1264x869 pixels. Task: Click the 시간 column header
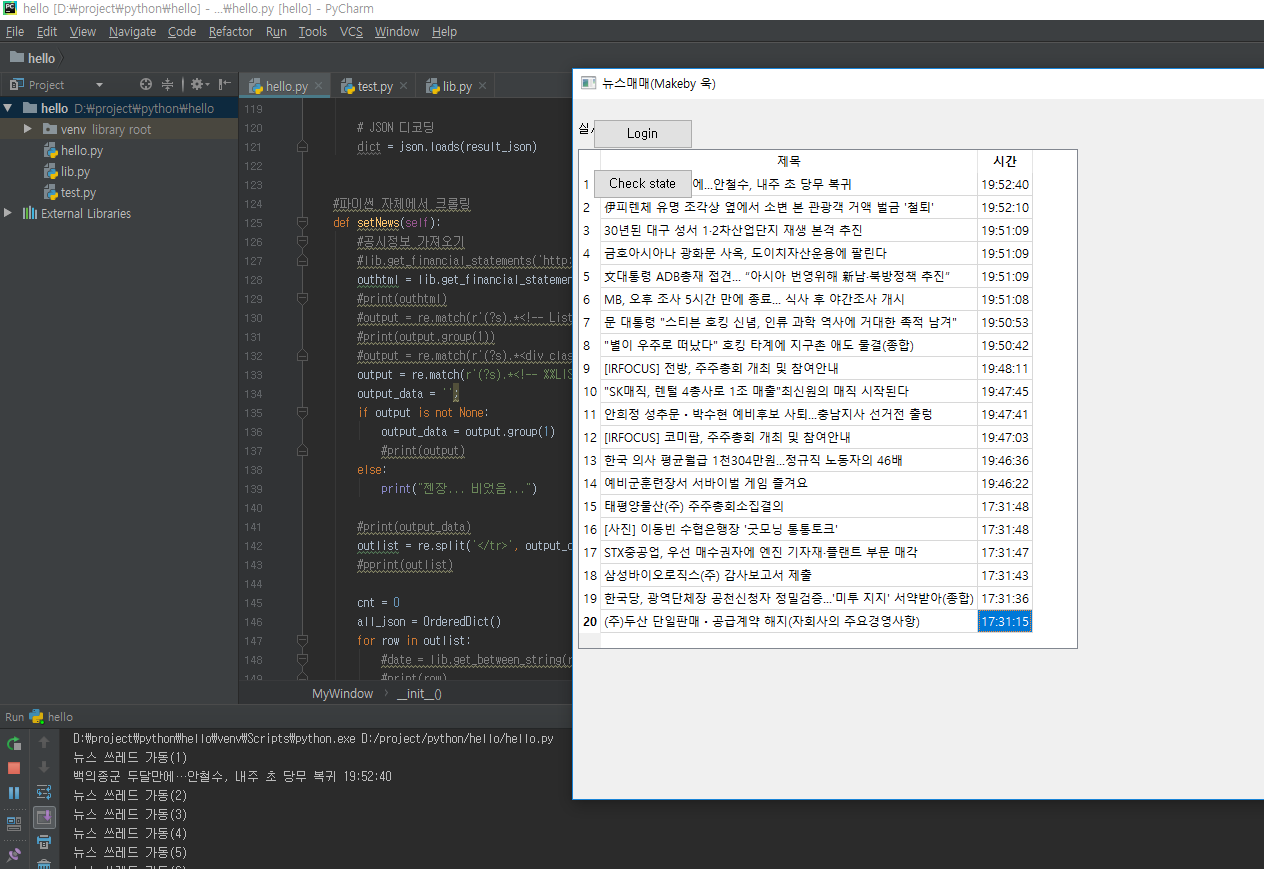[1005, 161]
